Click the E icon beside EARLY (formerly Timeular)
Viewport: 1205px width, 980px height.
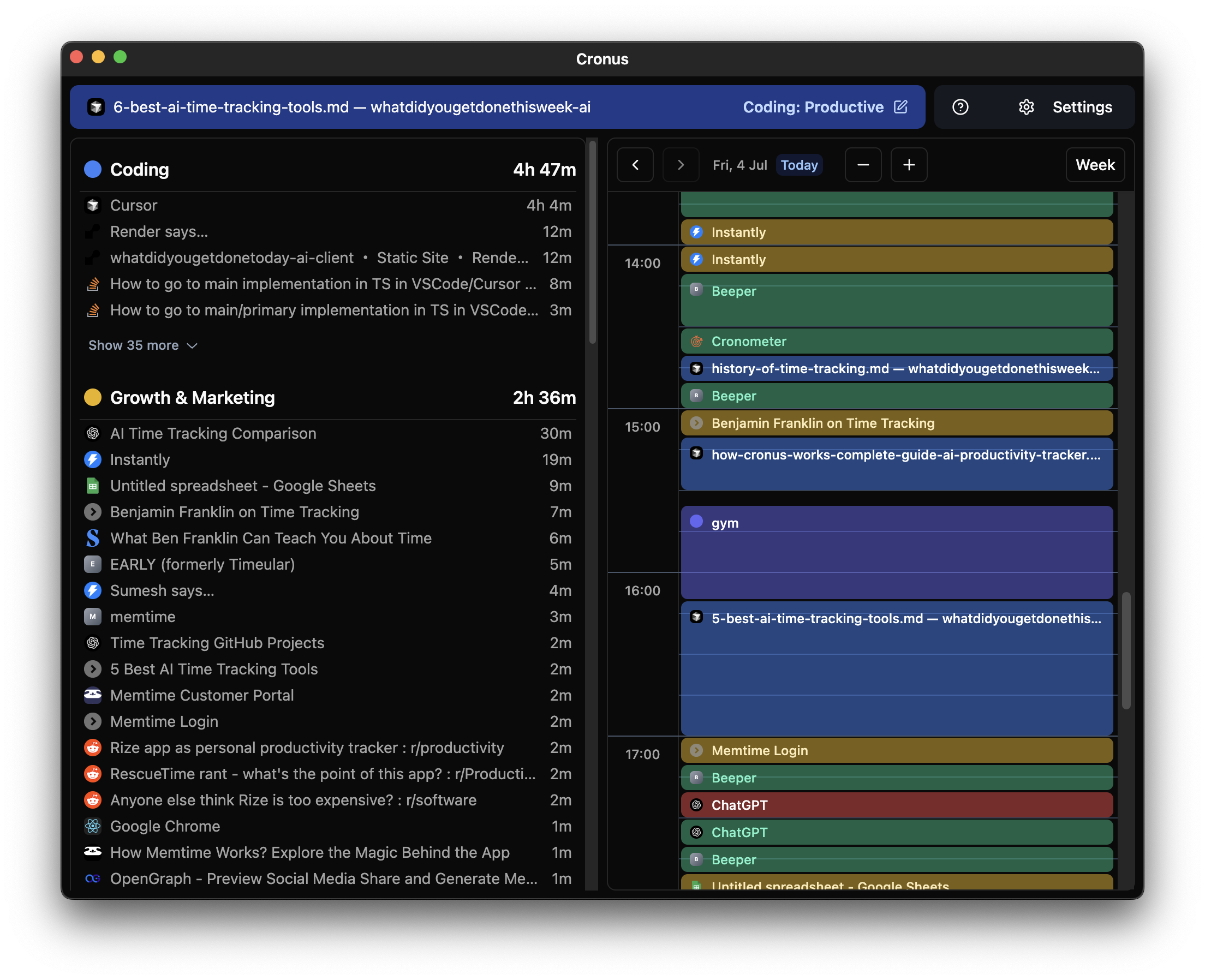(x=93, y=564)
